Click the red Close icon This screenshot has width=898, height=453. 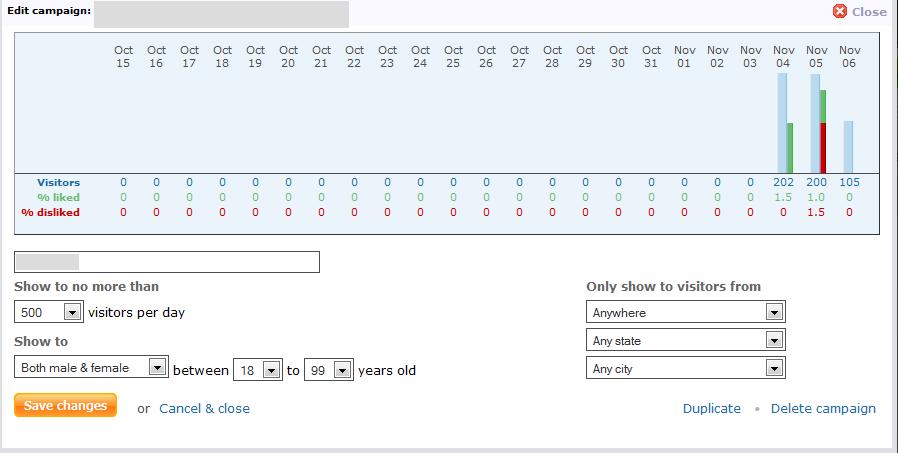[x=840, y=11]
